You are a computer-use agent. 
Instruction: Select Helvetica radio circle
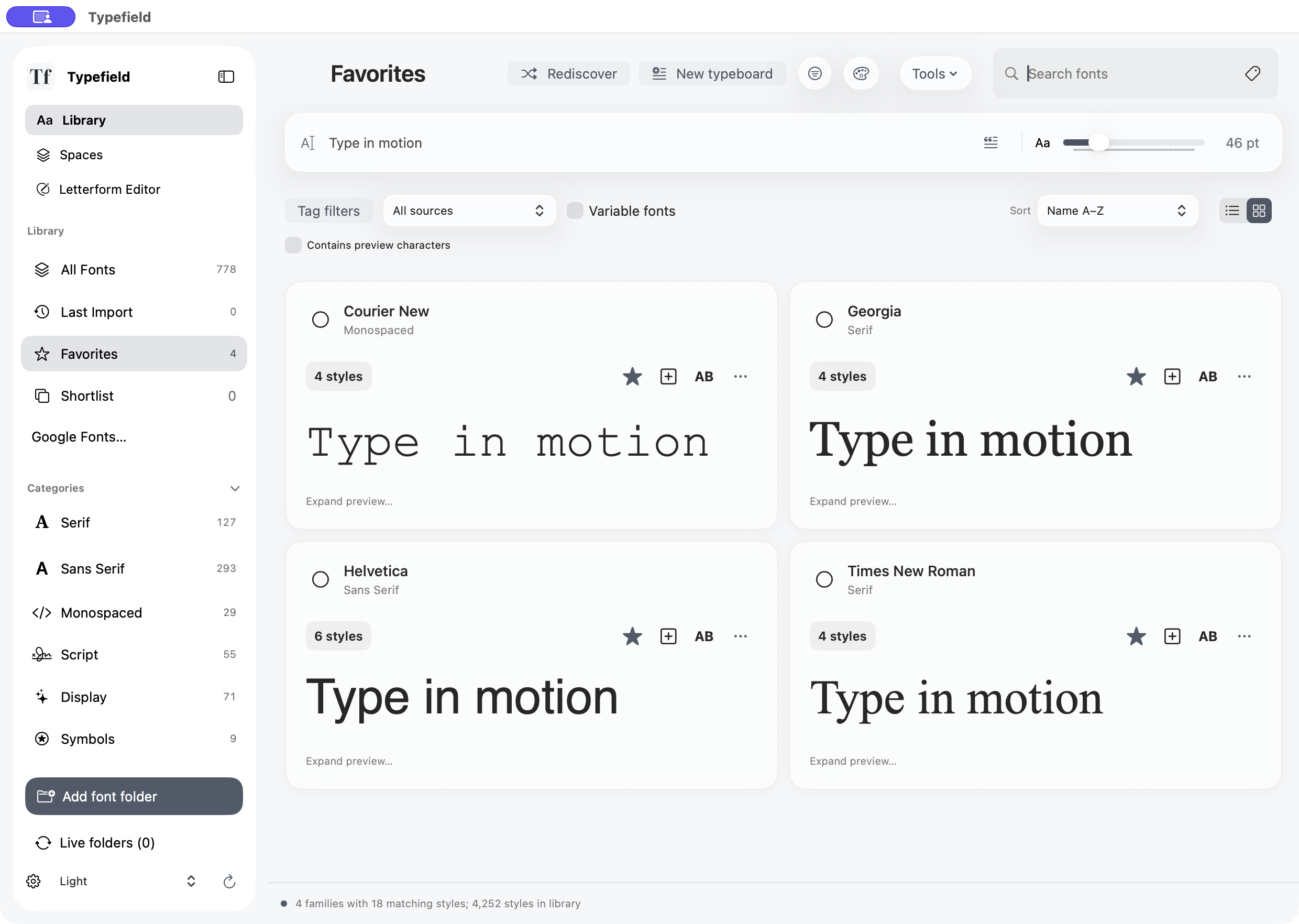tap(321, 580)
